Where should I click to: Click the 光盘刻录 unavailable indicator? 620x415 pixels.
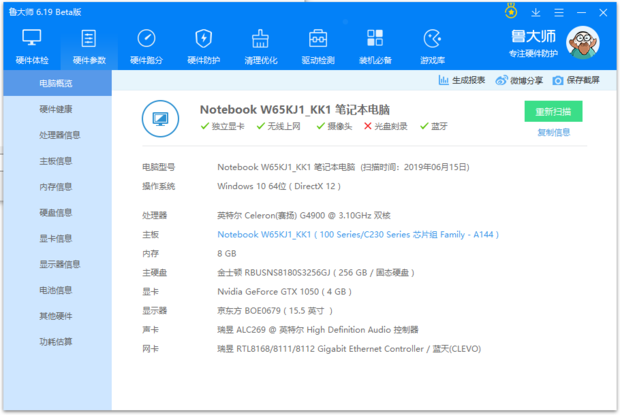point(386,126)
